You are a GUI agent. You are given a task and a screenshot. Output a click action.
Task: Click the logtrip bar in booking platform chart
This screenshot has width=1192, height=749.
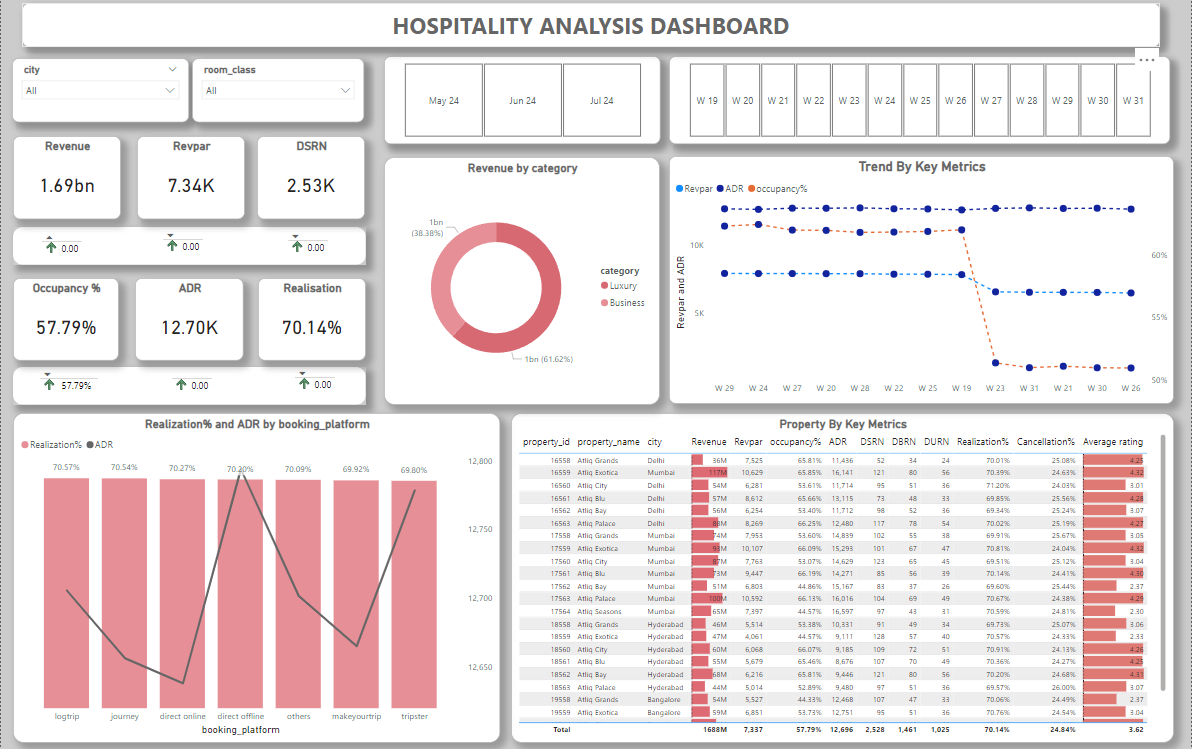pyautogui.click(x=66, y=590)
